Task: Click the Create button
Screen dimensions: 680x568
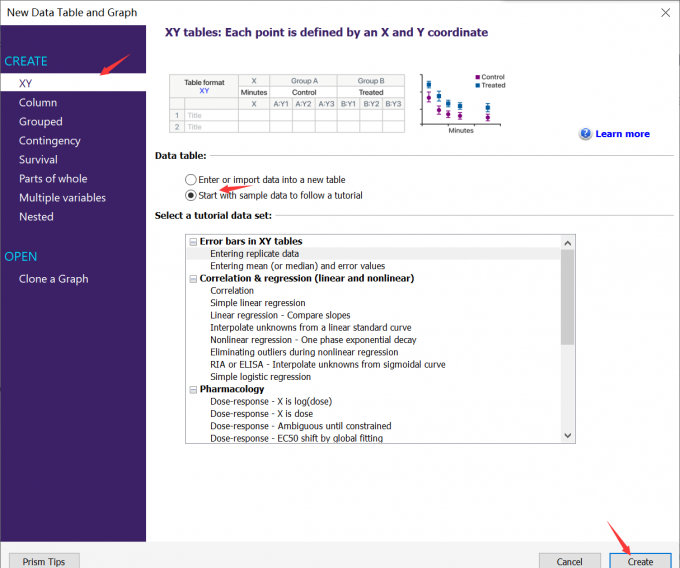Action: pos(640,561)
